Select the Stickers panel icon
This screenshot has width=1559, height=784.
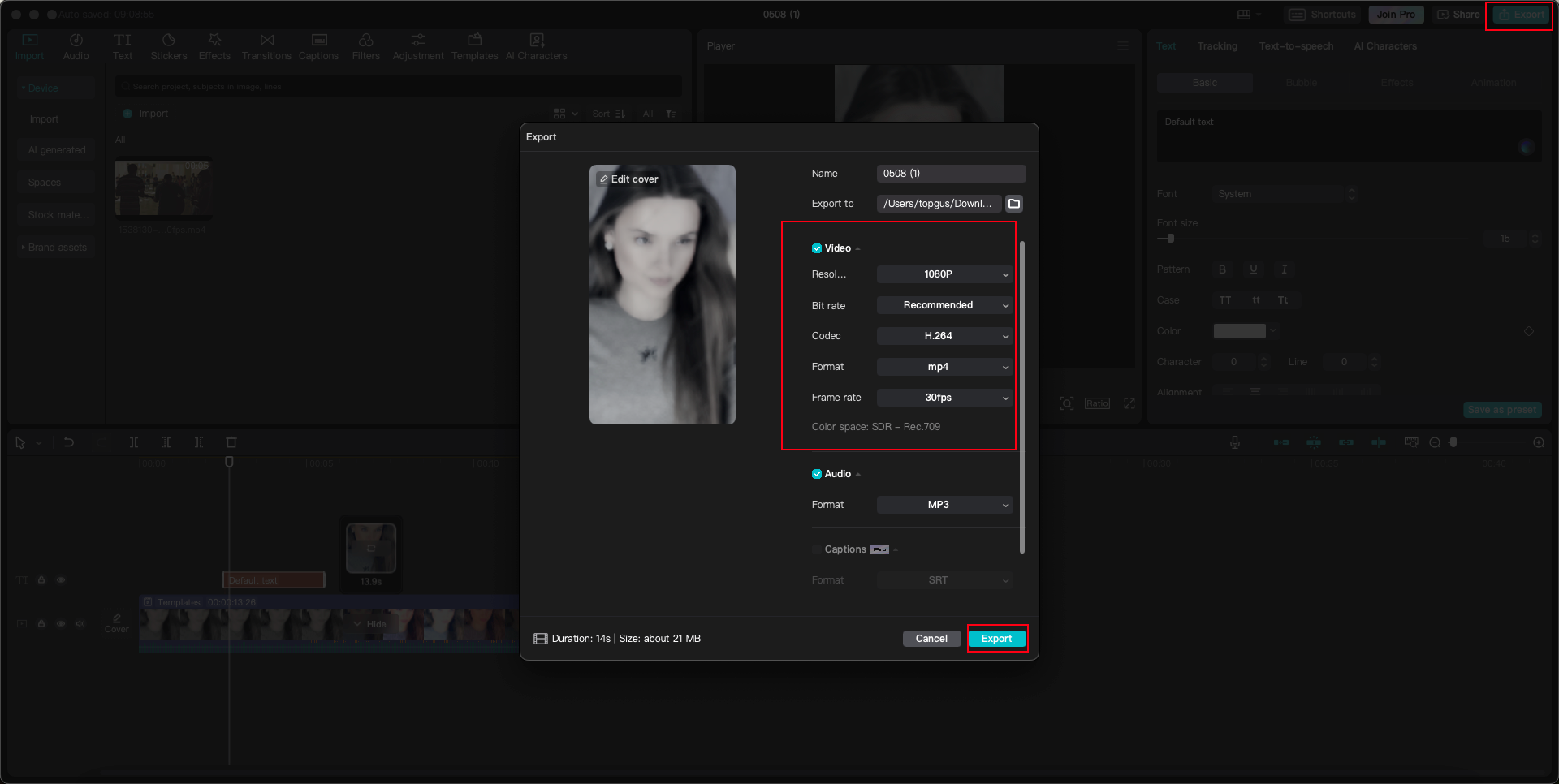pyautogui.click(x=169, y=45)
